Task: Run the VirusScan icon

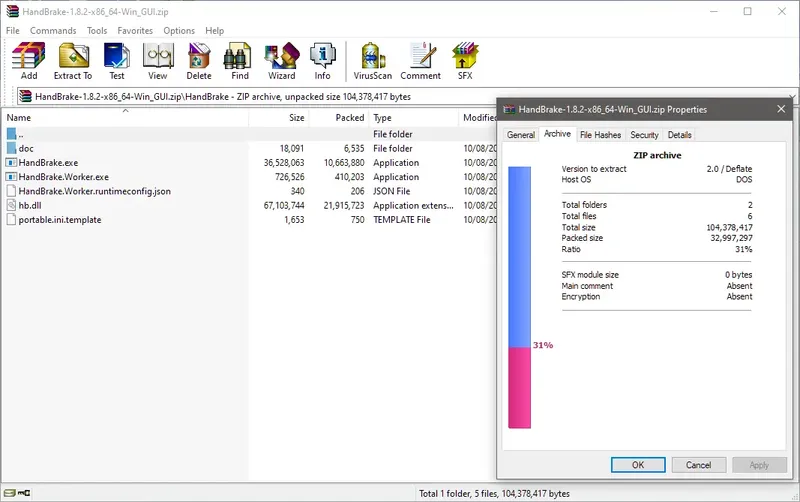Action: [x=373, y=56]
